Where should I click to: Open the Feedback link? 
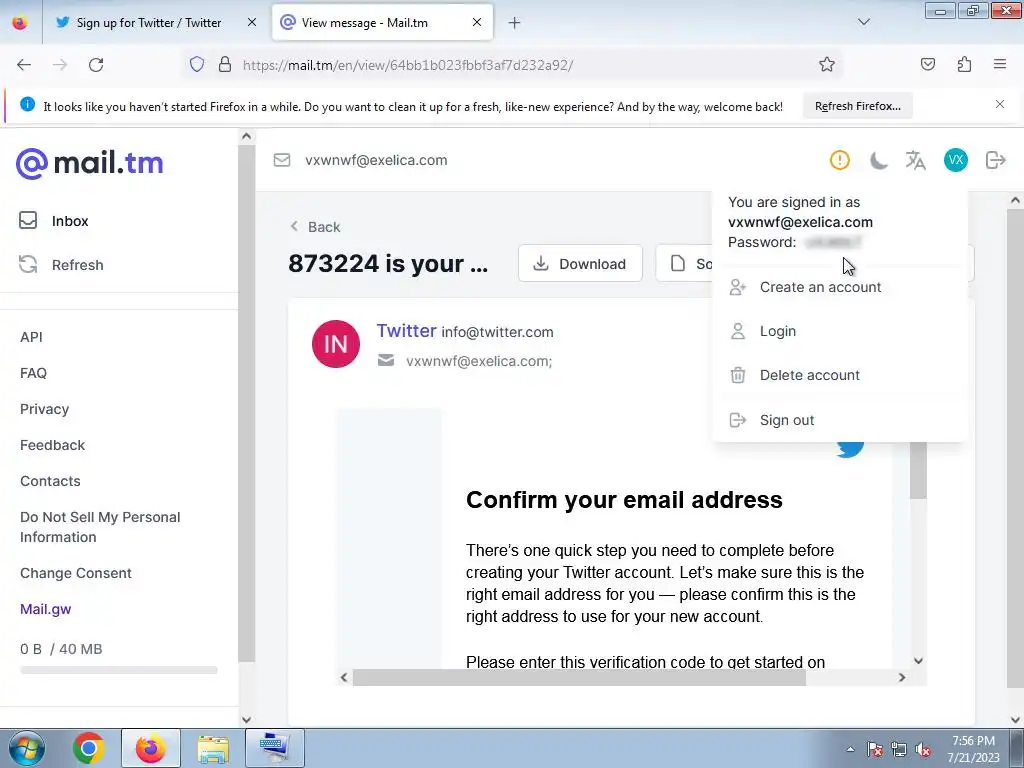(x=52, y=445)
